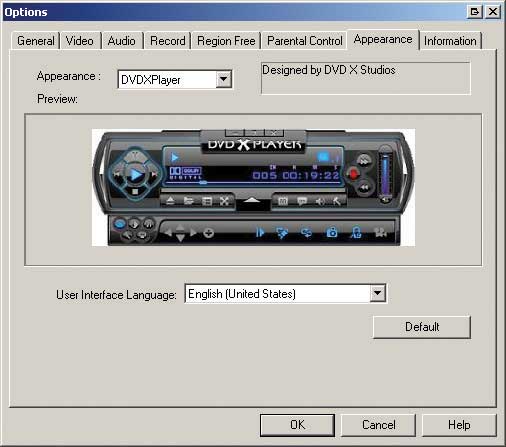Open the Information tab
Screen dimensions: 506x447
[450, 41]
